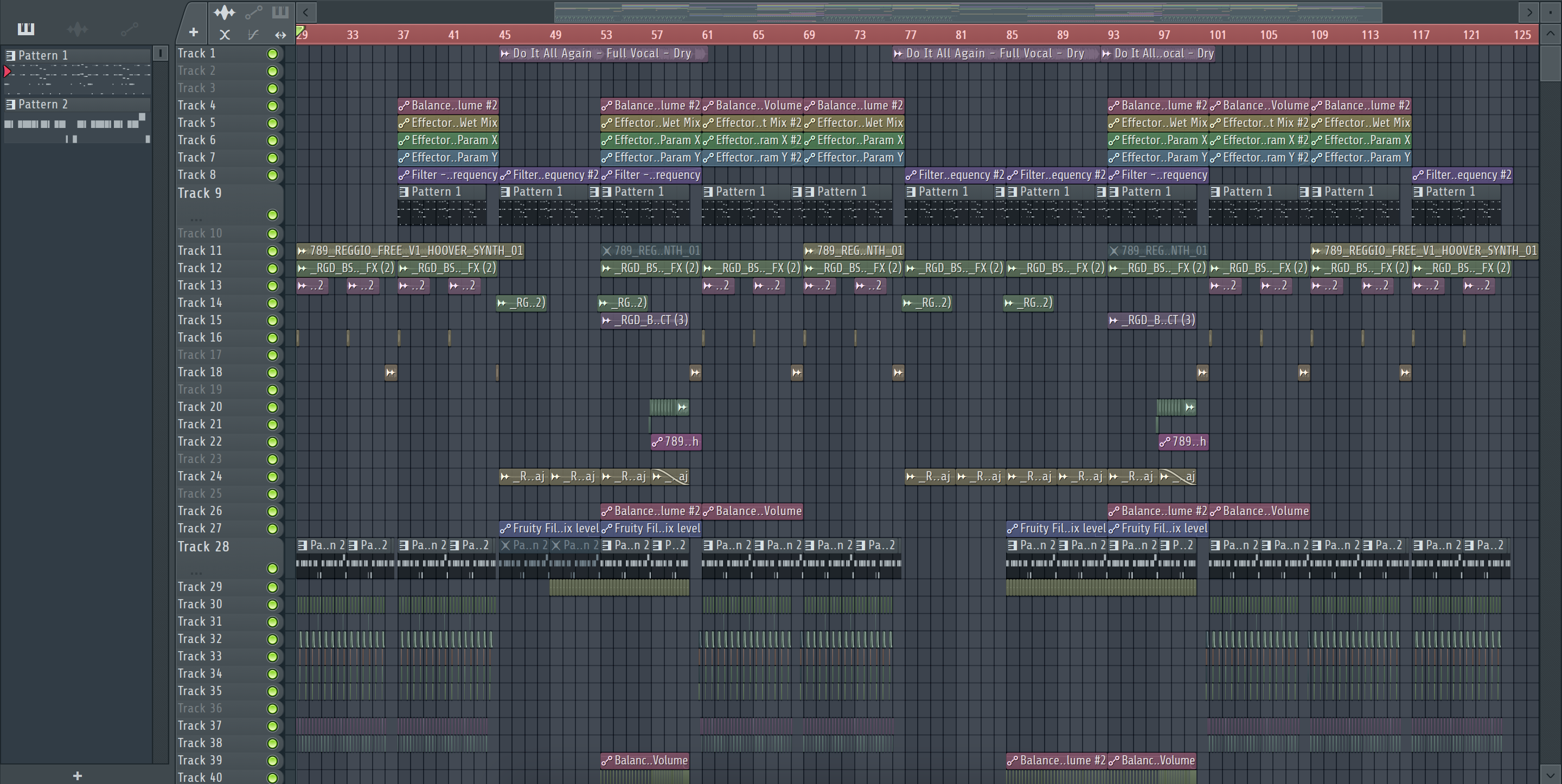Click the picker panel scroll handle beside Pattern 1

(160, 53)
